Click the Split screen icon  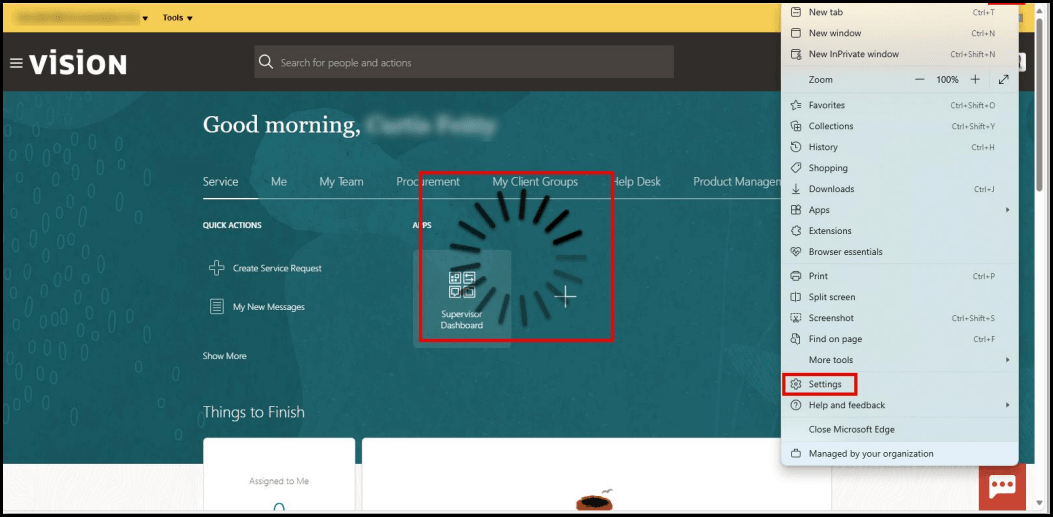796,297
